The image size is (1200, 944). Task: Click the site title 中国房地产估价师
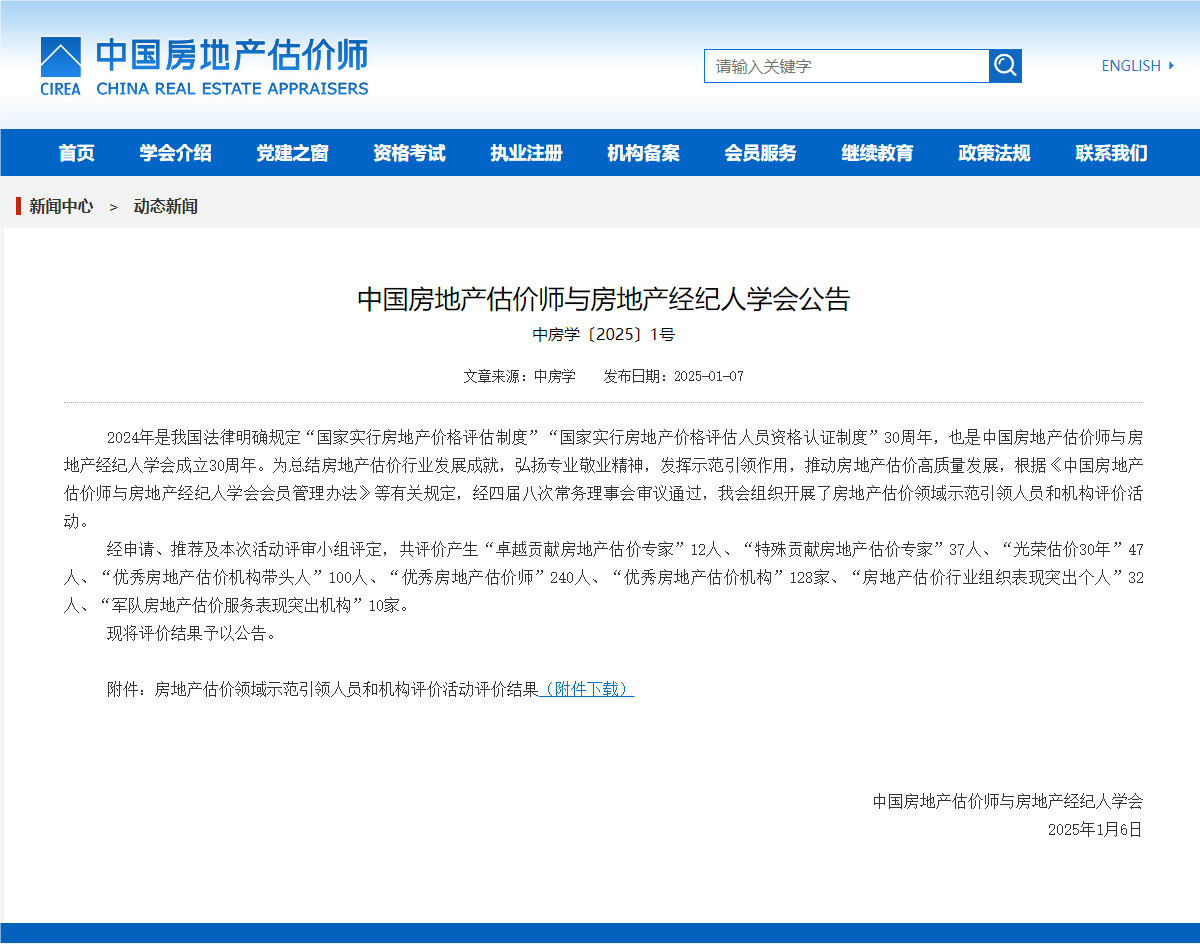pos(232,55)
